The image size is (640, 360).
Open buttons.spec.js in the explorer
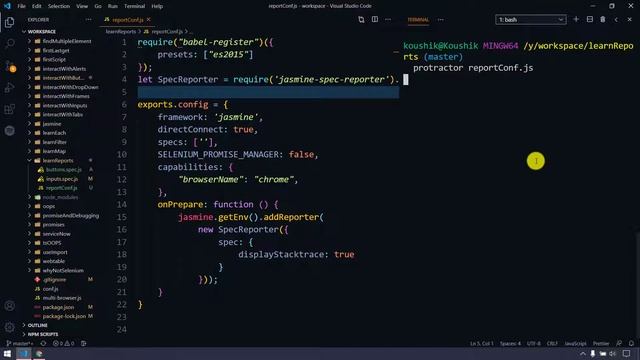pyautogui.click(x=64, y=169)
